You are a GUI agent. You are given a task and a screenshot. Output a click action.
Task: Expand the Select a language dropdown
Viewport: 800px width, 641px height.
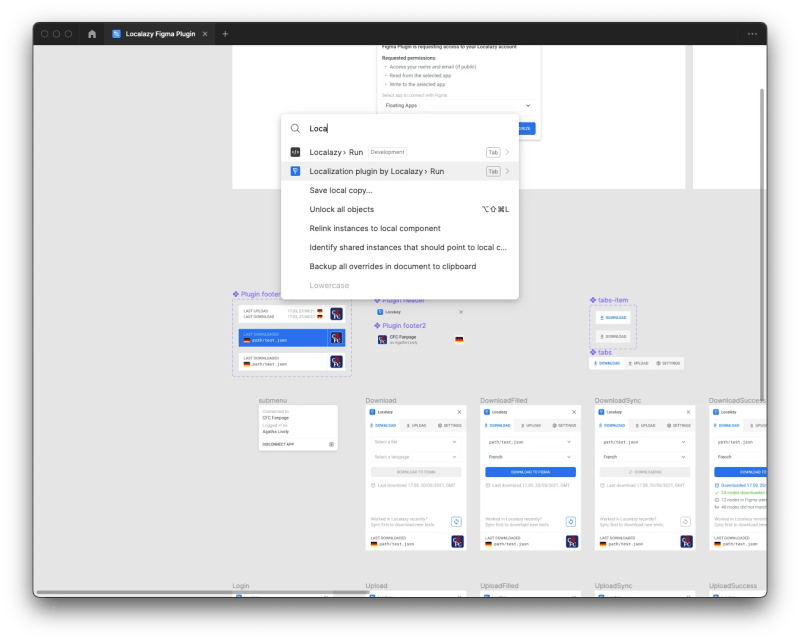point(417,457)
